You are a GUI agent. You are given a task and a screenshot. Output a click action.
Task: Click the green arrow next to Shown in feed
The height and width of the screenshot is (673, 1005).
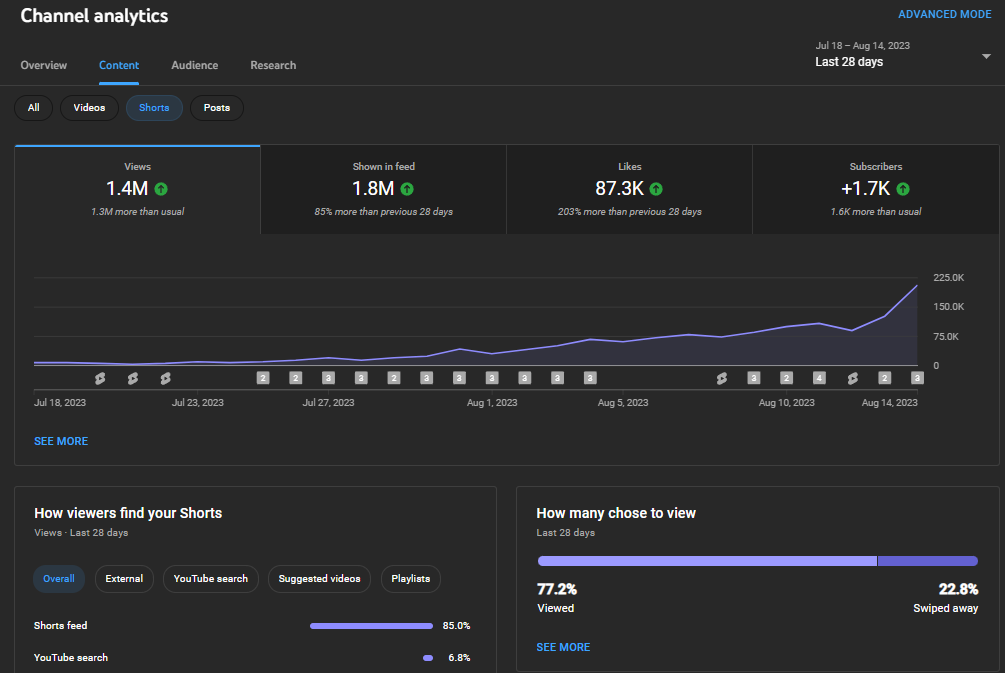407,189
